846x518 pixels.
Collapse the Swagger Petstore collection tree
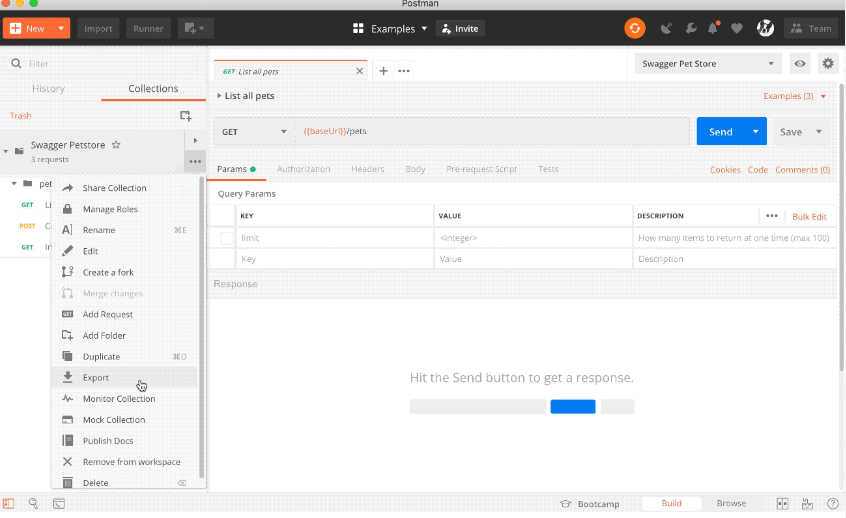coord(6,151)
